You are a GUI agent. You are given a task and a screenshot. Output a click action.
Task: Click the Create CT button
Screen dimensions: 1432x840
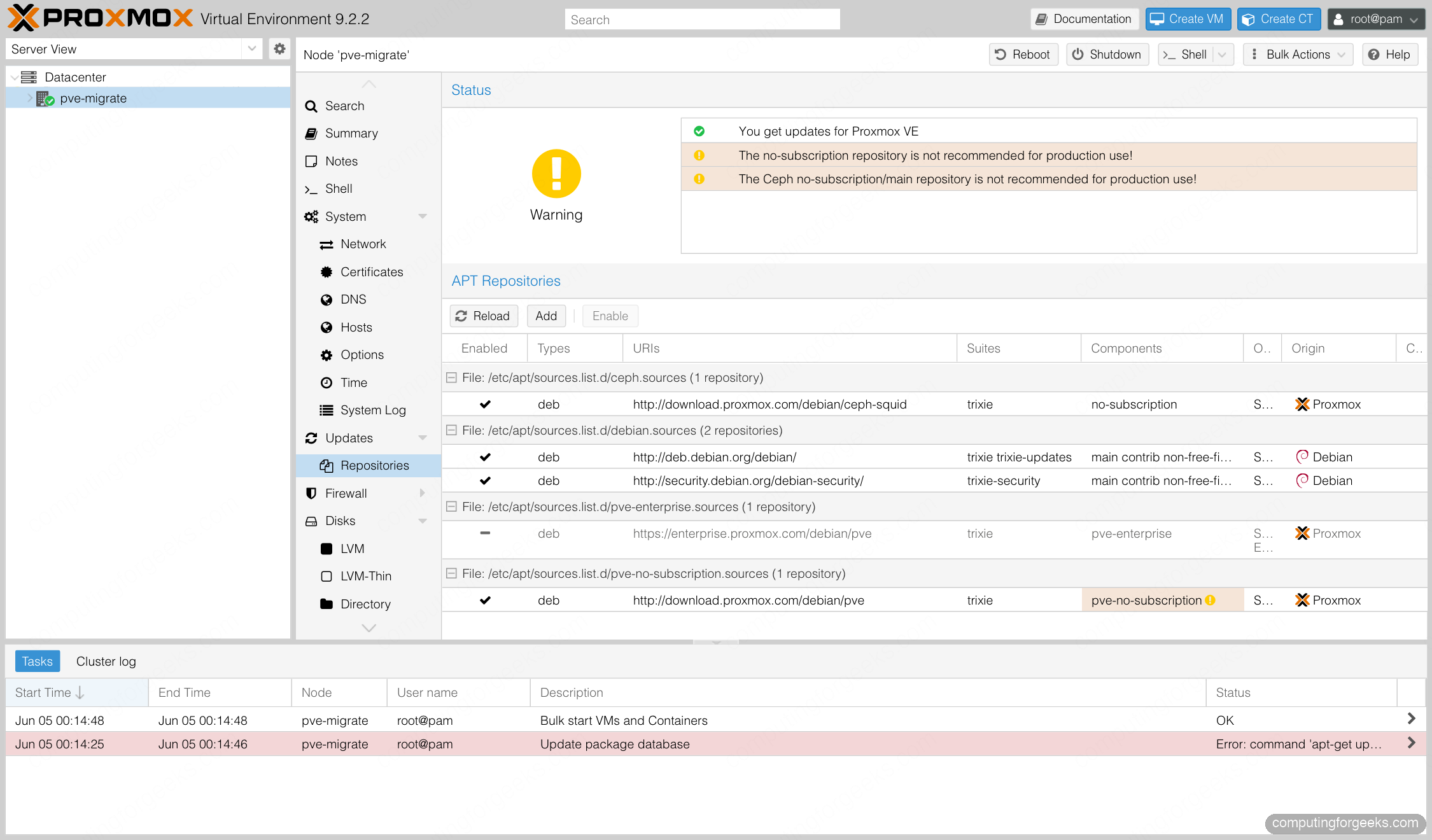point(1279,19)
